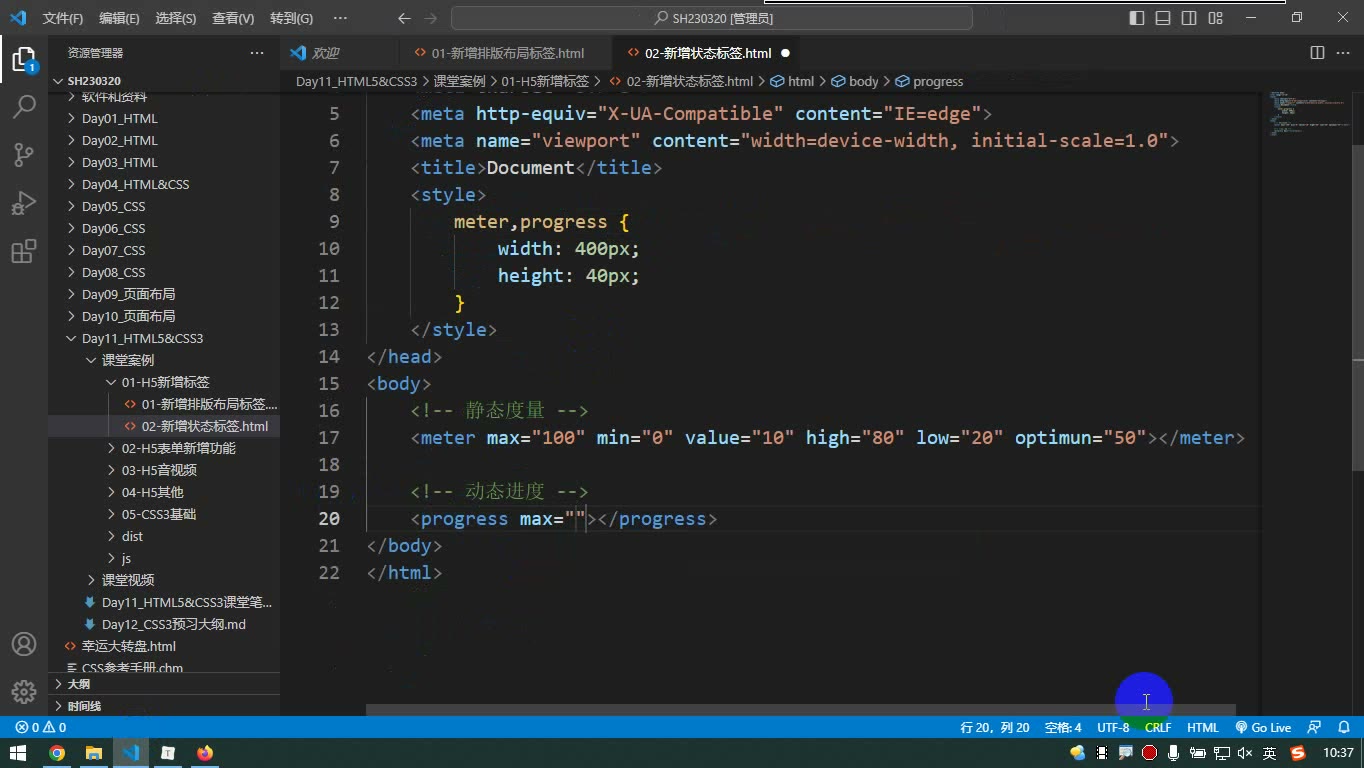Open the 编辑(E) menu
This screenshot has width=1364, height=768.
(119, 18)
